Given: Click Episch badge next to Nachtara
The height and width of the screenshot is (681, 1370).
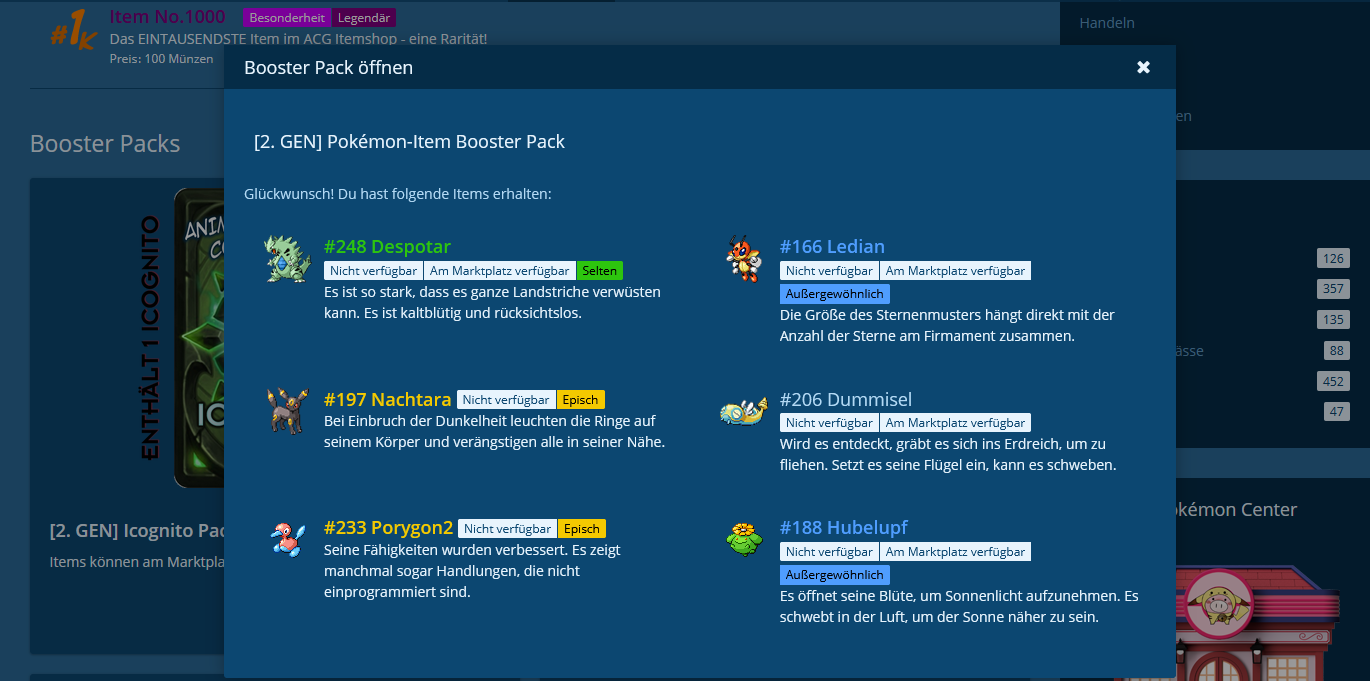Looking at the screenshot, I should coord(580,400).
